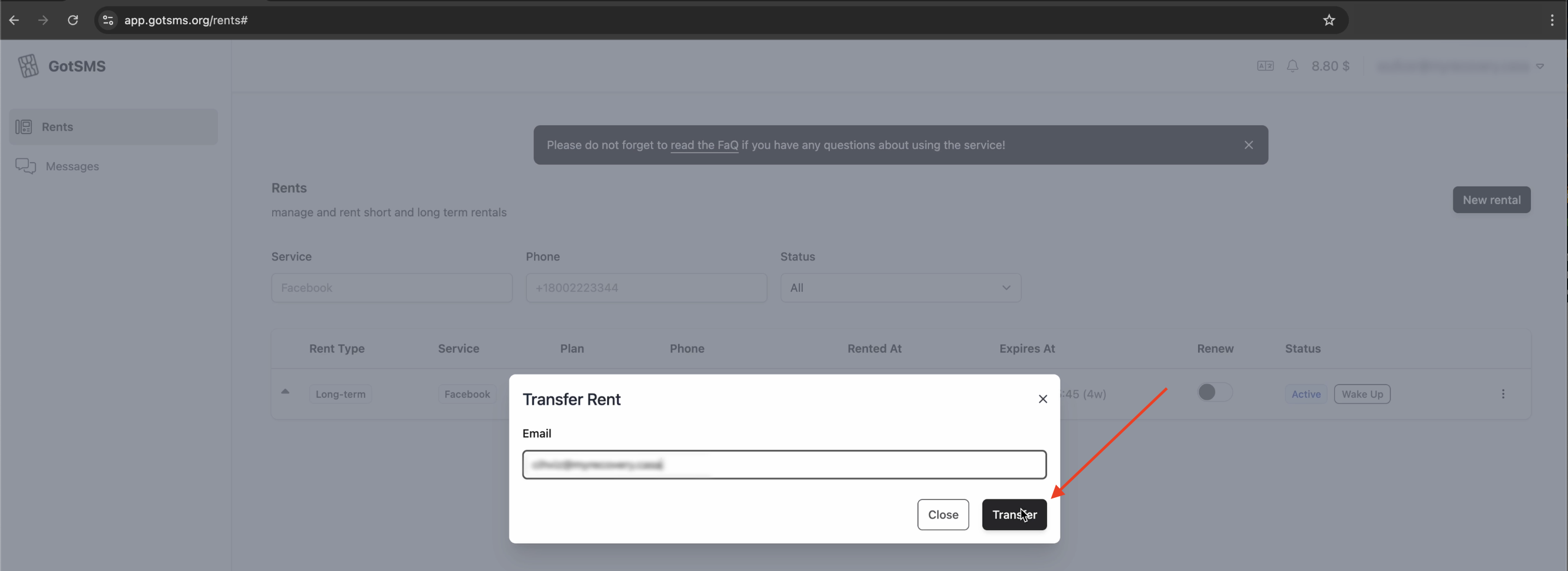The width and height of the screenshot is (1568, 571).
Task: Collapse the Long-term rental row
Action: [x=285, y=391]
